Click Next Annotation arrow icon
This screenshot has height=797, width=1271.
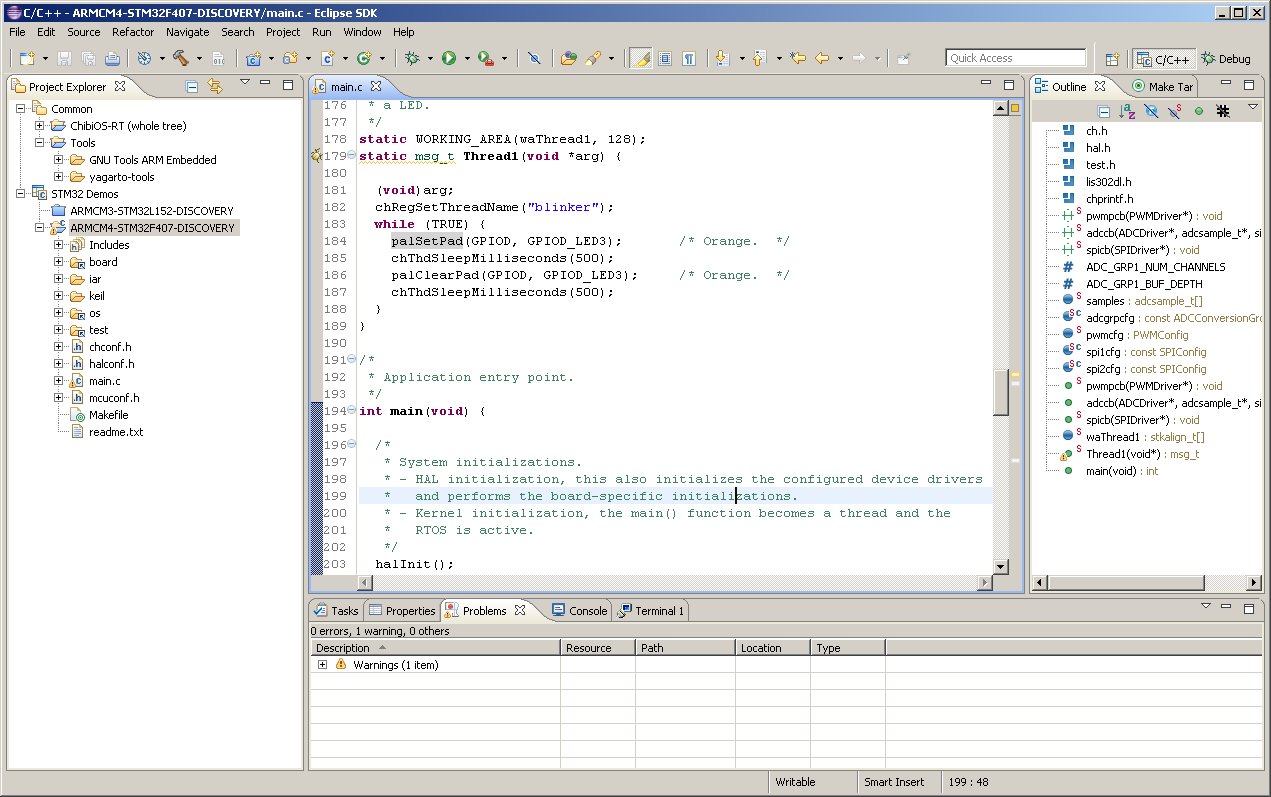722,58
